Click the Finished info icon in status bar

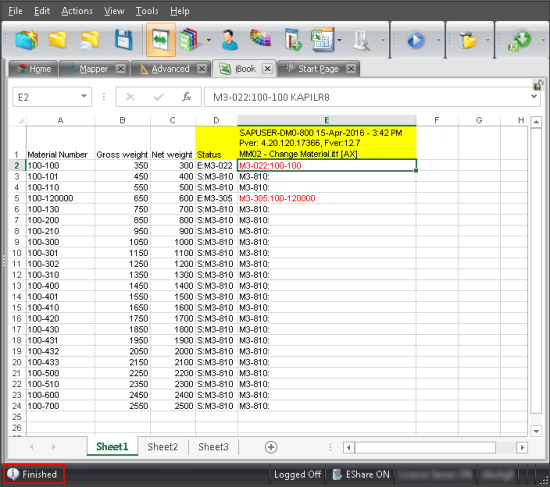(x=13, y=474)
